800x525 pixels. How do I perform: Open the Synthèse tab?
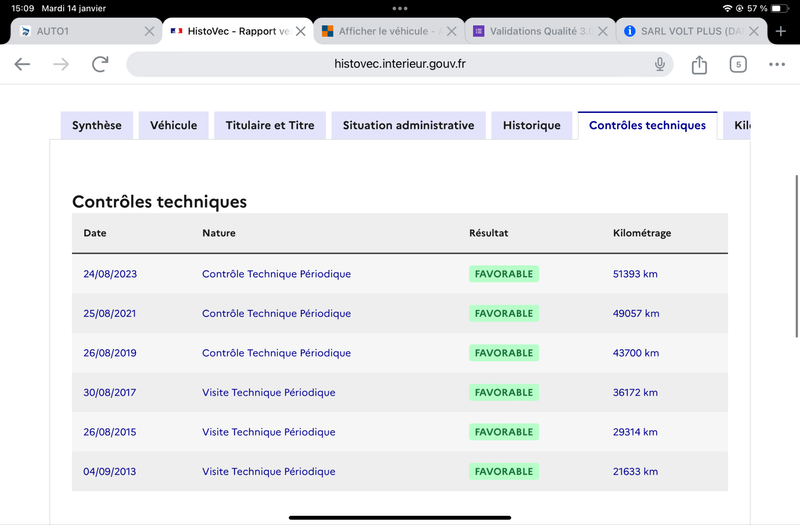96,126
